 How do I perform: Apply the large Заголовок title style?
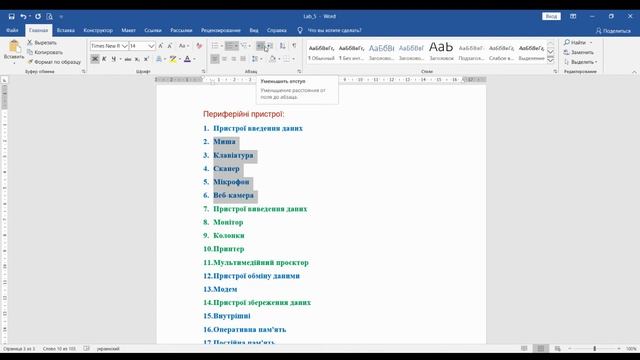[441, 52]
